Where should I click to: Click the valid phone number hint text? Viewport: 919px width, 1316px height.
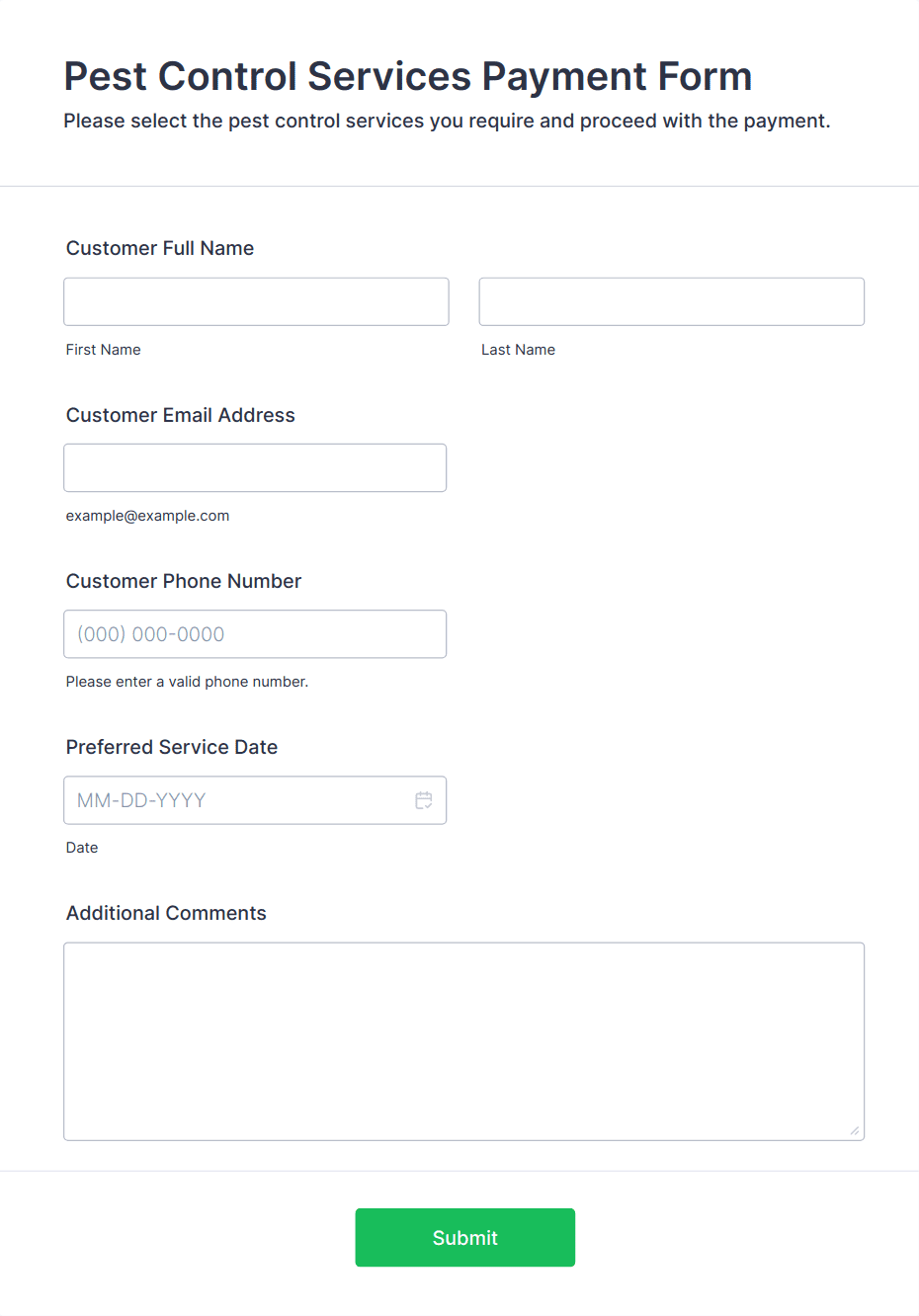point(188,682)
